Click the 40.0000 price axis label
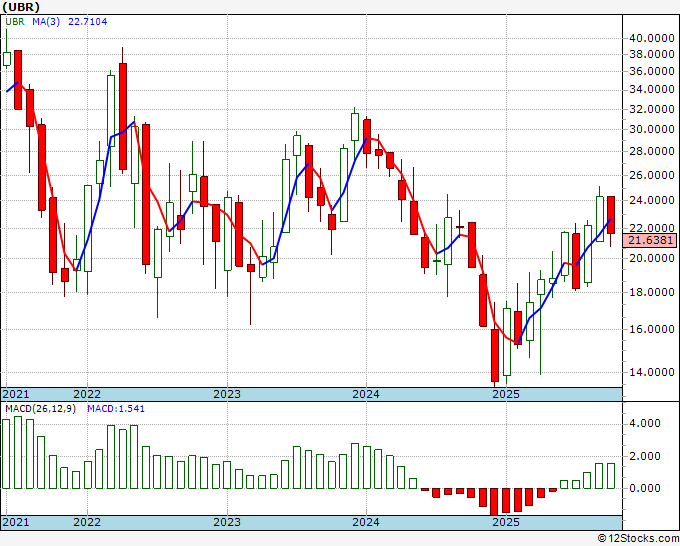The width and height of the screenshot is (680, 546). (x=652, y=39)
